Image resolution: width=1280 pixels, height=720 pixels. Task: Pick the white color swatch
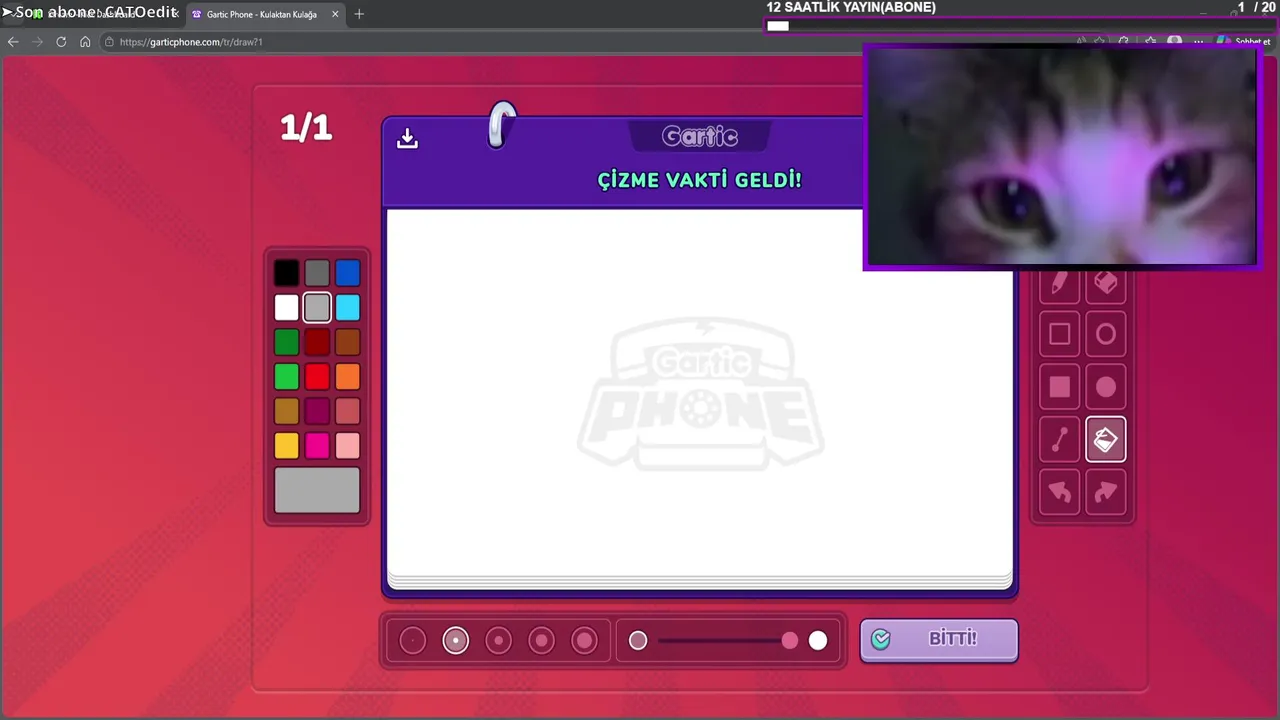287,307
